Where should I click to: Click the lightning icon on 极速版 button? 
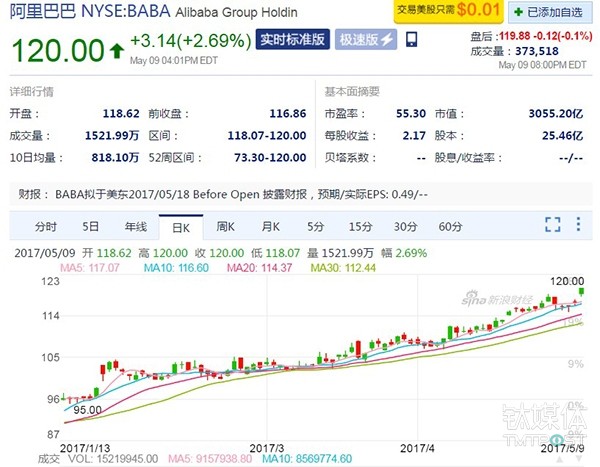(x=387, y=41)
